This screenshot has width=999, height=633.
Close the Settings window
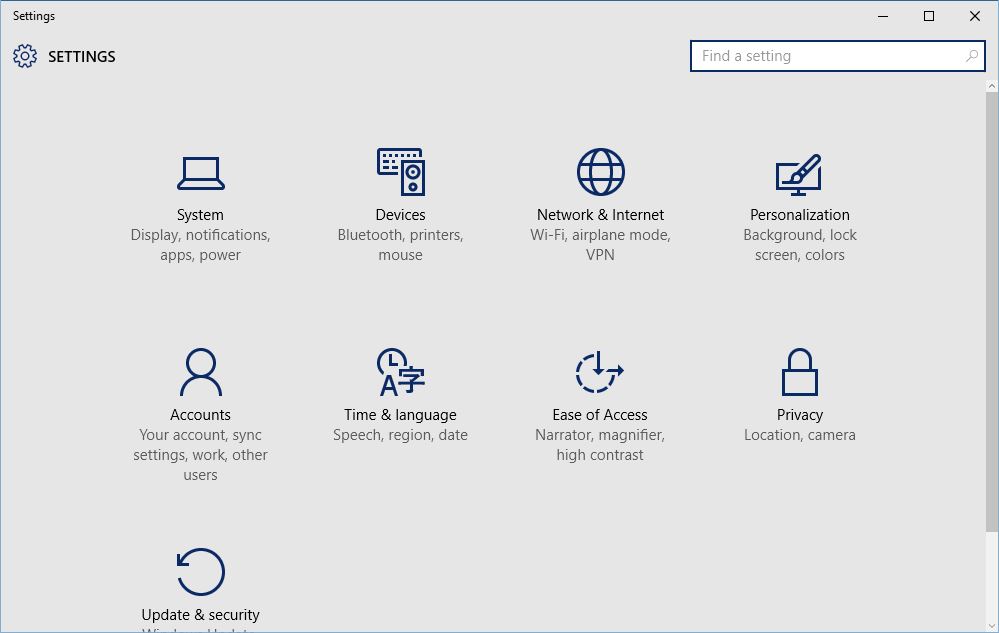pos(975,16)
